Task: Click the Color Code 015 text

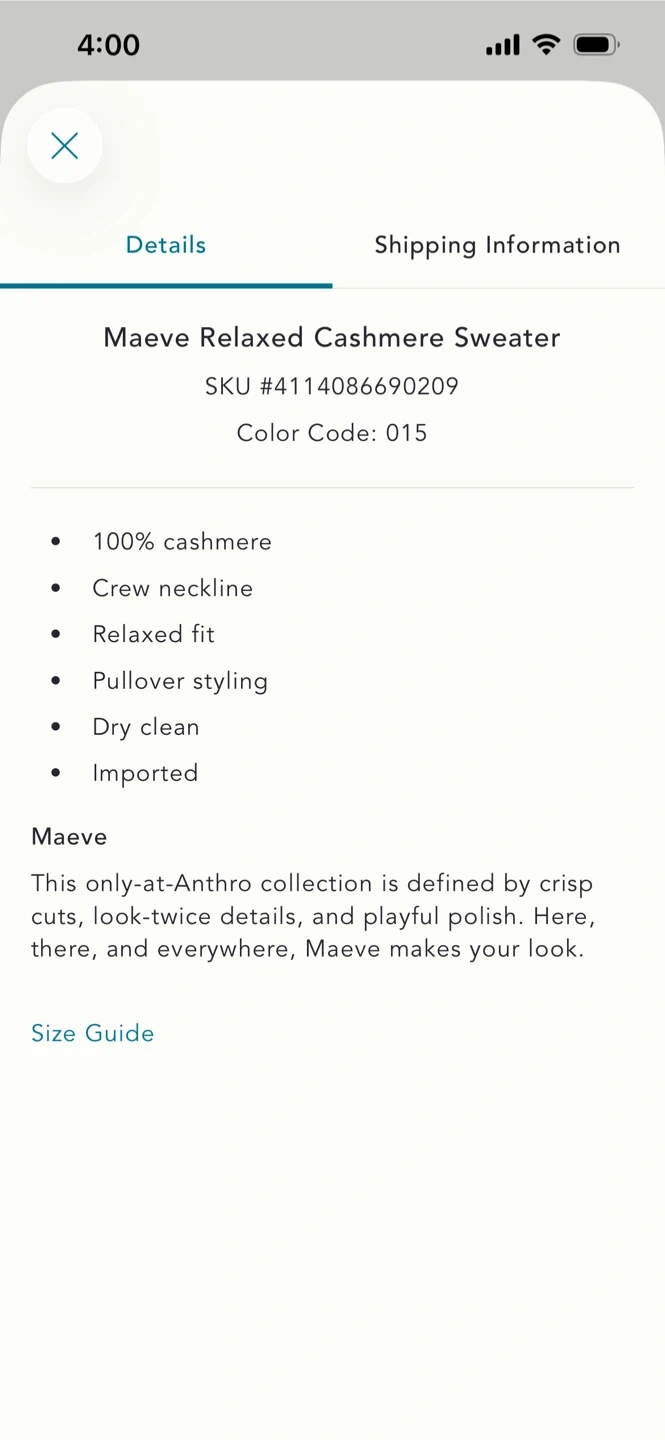Action: pyautogui.click(x=332, y=433)
